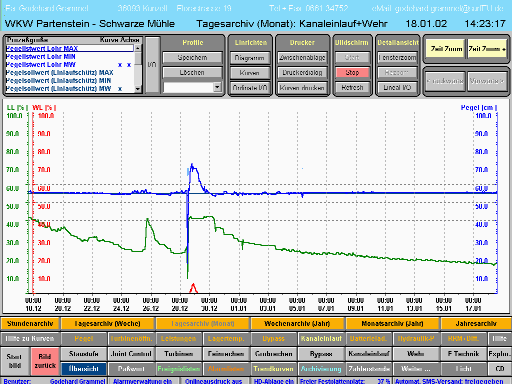
Task: Select the Batterielad. curve group
Action: (x=369, y=339)
